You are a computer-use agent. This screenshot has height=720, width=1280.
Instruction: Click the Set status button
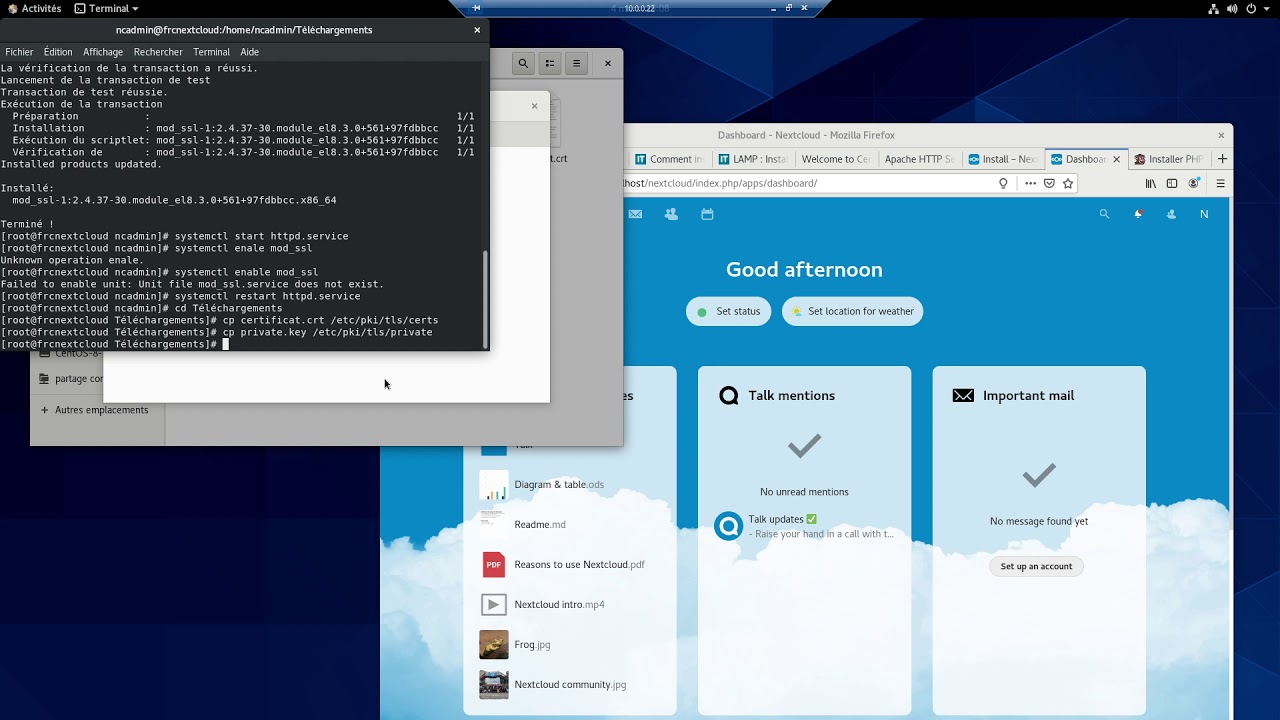(x=729, y=311)
